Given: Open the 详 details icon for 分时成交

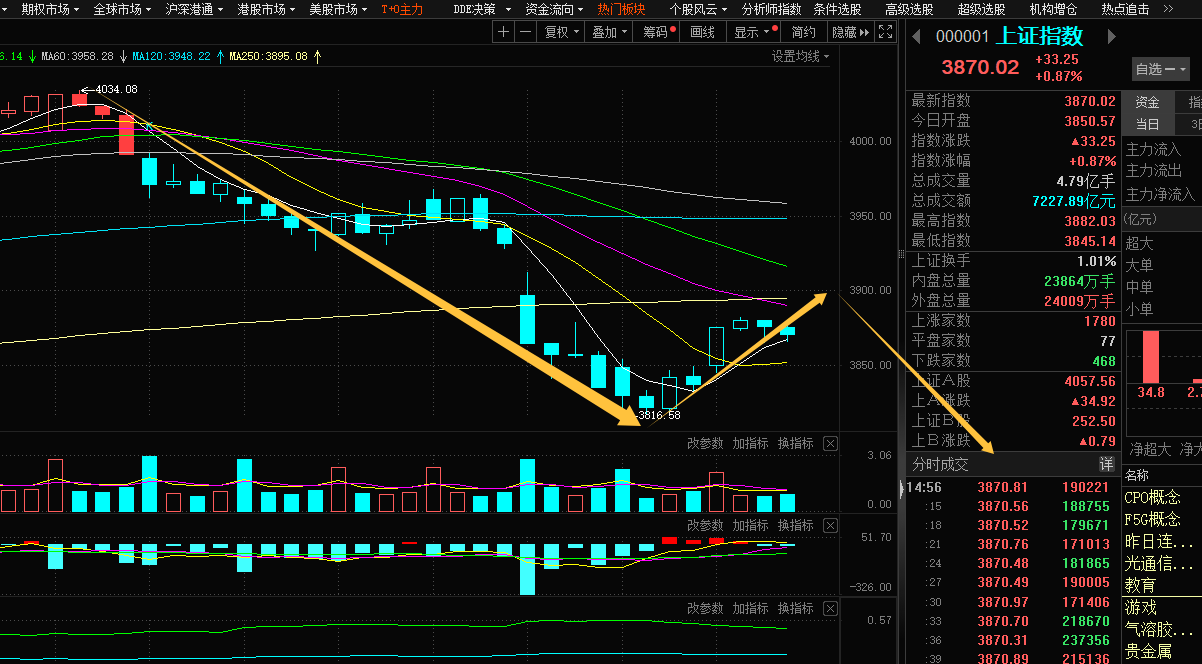Looking at the screenshot, I should [1106, 464].
